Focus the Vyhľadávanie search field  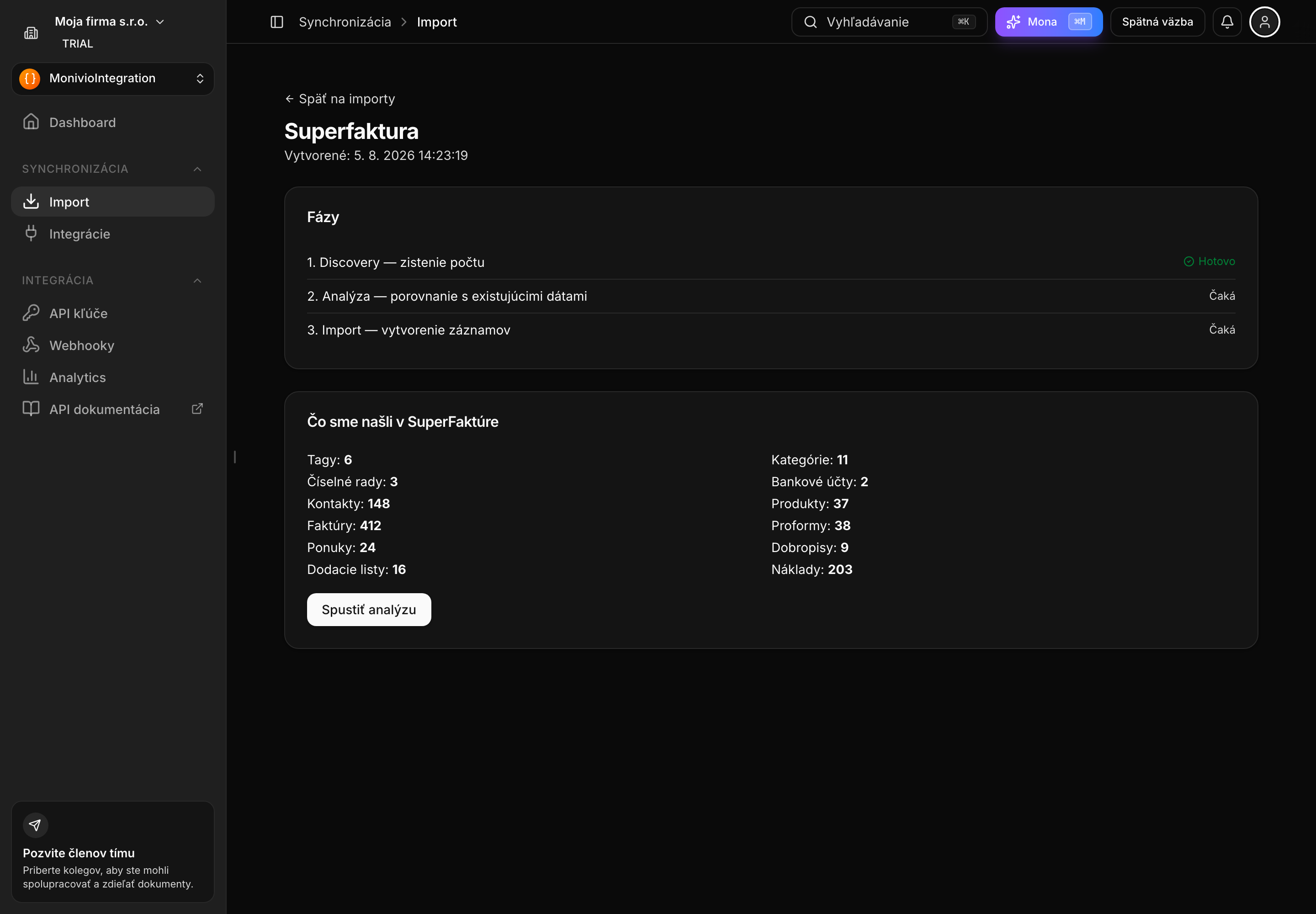pos(889,22)
